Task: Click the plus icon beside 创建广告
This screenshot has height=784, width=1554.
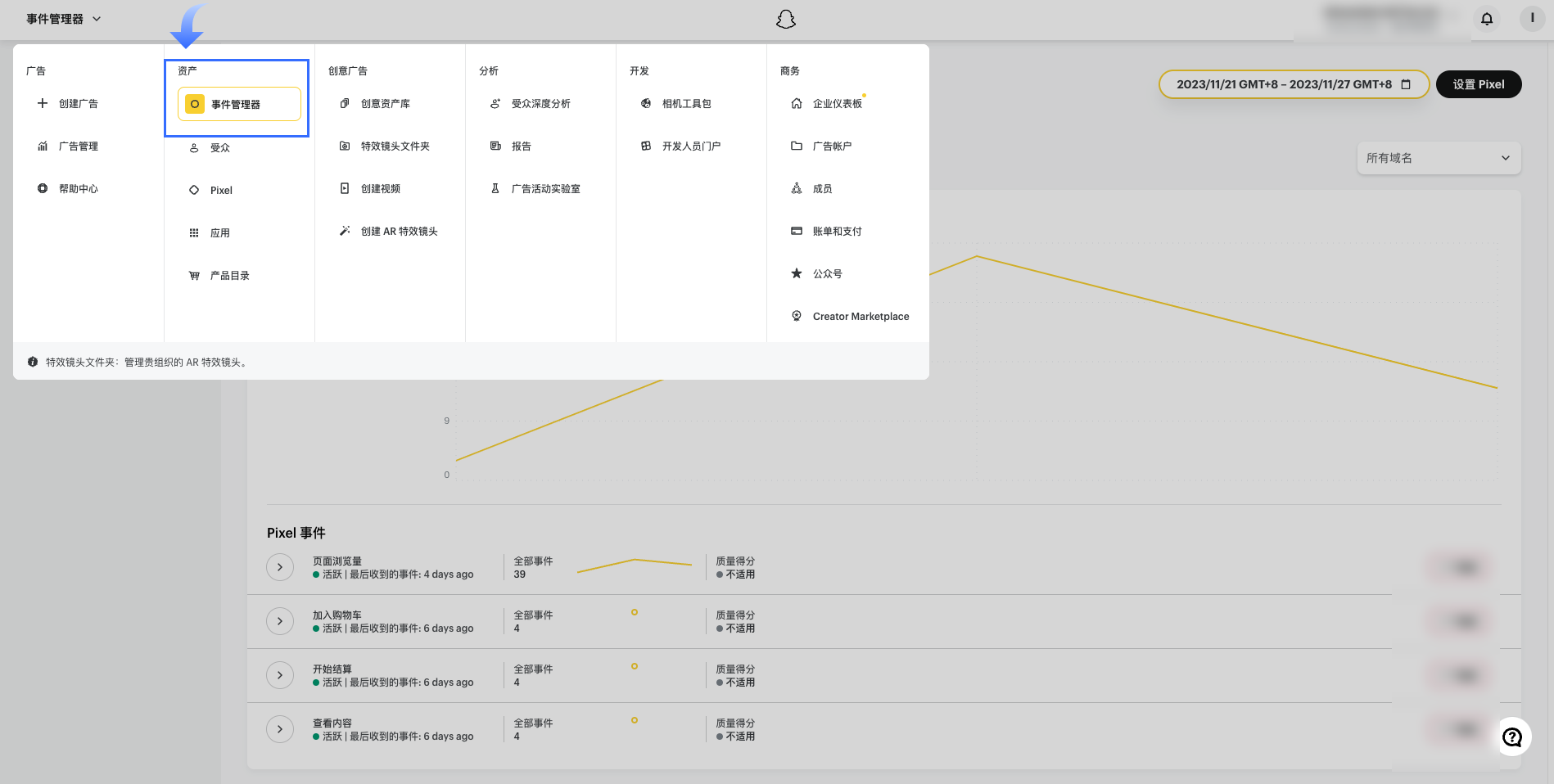Action: click(x=43, y=103)
